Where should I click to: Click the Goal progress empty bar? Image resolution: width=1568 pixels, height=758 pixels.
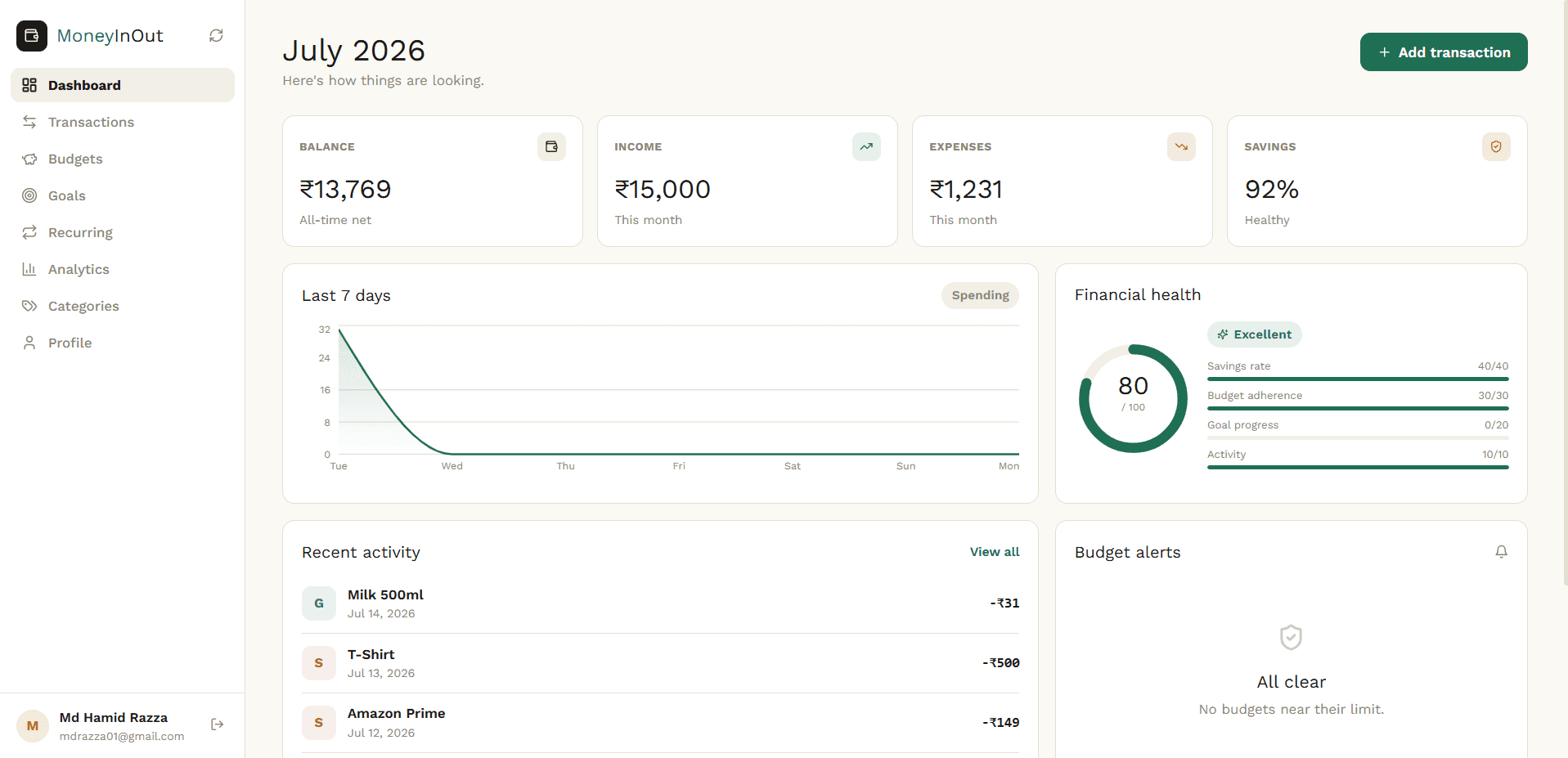pyautogui.click(x=1358, y=438)
